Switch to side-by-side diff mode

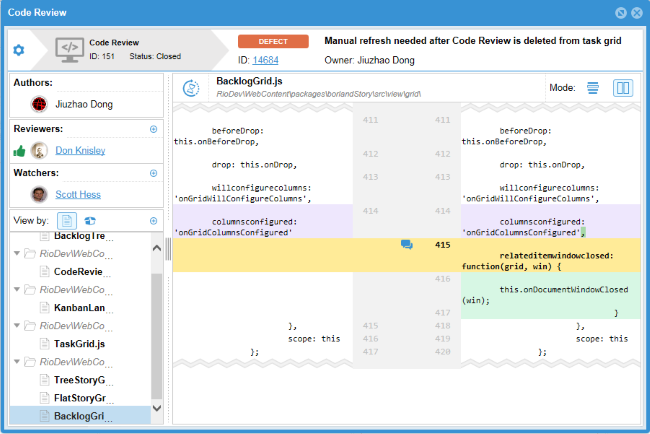(x=623, y=88)
